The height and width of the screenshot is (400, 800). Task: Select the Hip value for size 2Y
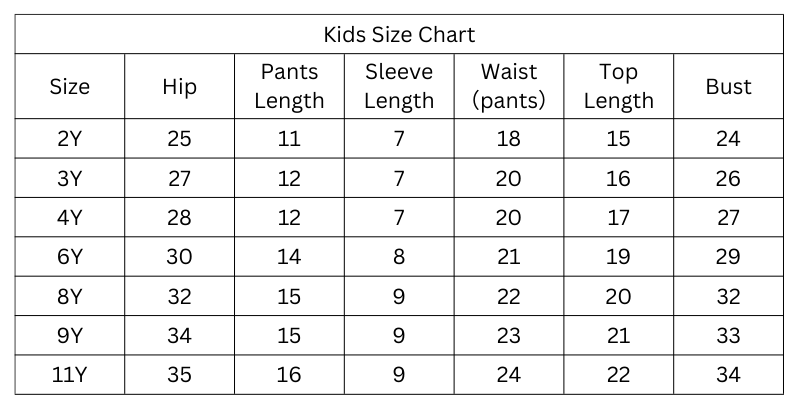tap(179, 139)
